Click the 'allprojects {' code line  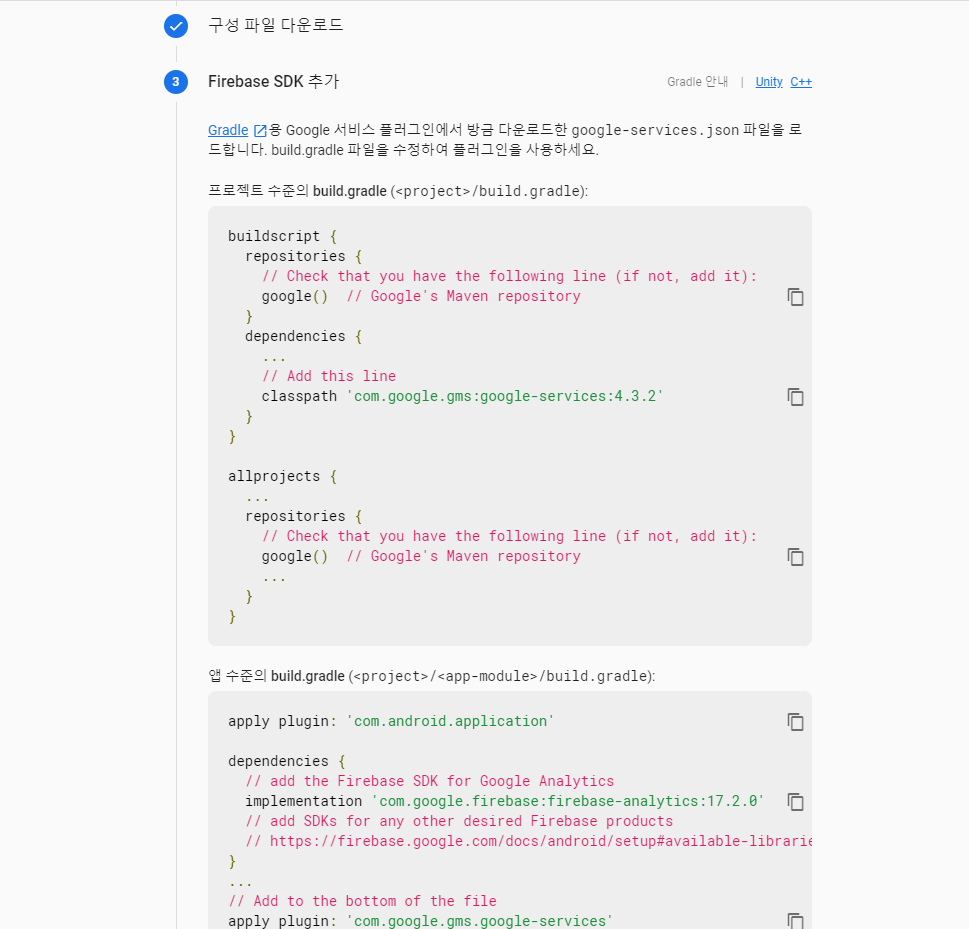click(x=282, y=477)
